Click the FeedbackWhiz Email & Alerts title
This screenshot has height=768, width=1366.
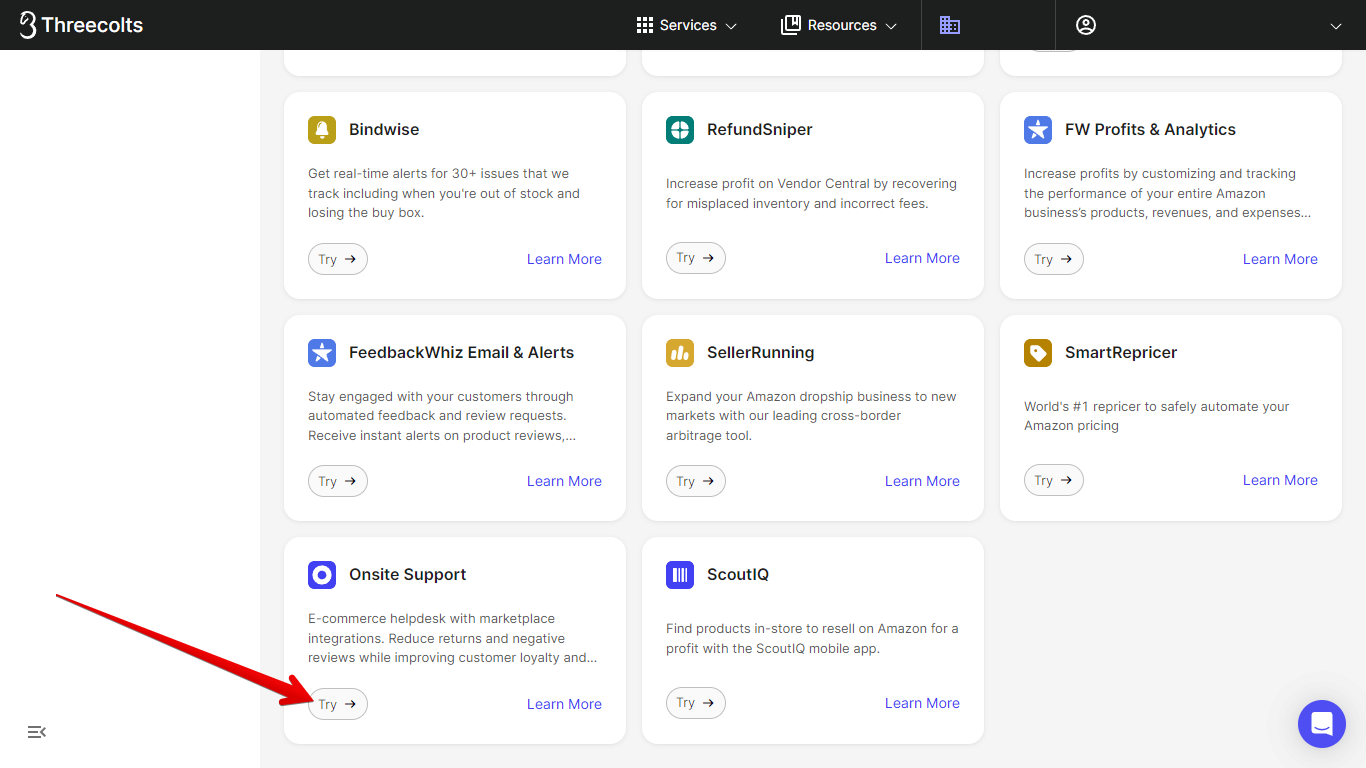[x=461, y=353]
